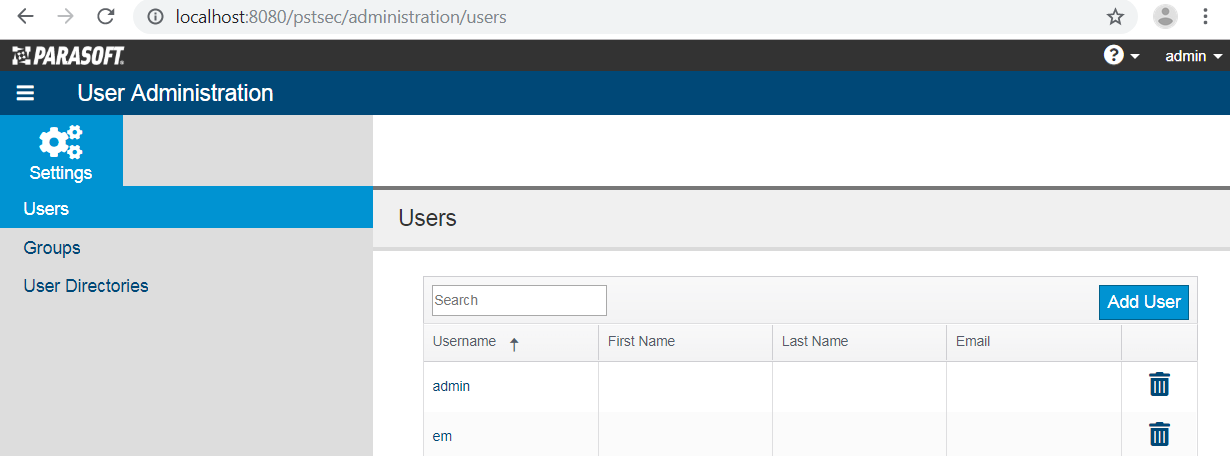Toggle Username column sort arrow
The image size is (1230, 456).
click(x=514, y=344)
